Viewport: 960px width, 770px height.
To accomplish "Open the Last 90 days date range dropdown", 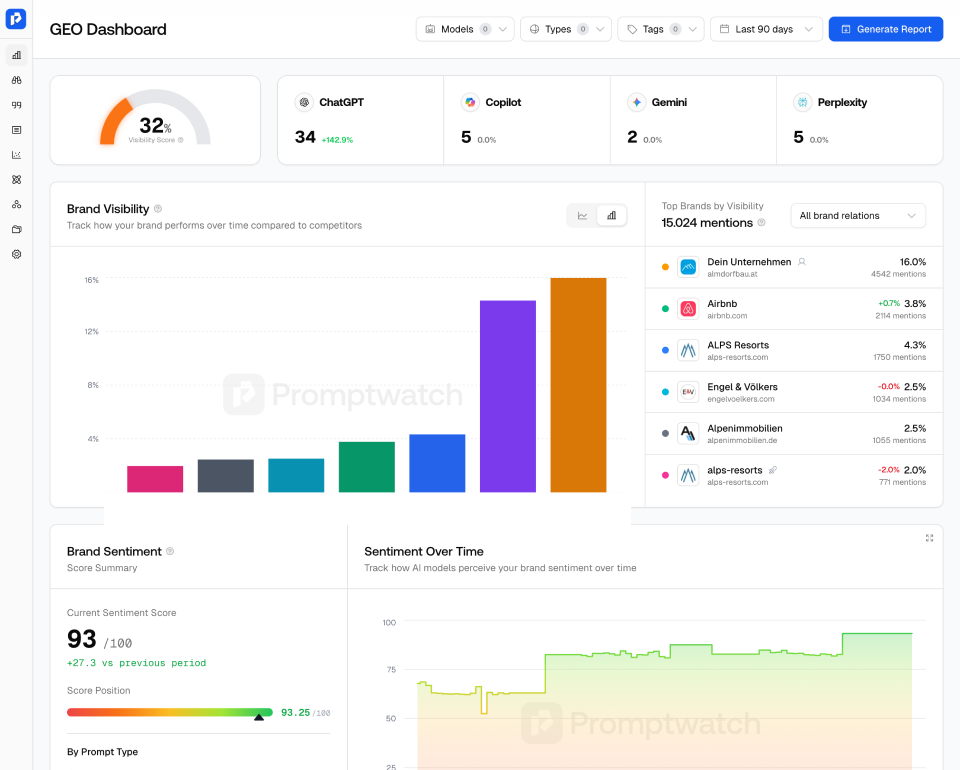I will point(765,28).
